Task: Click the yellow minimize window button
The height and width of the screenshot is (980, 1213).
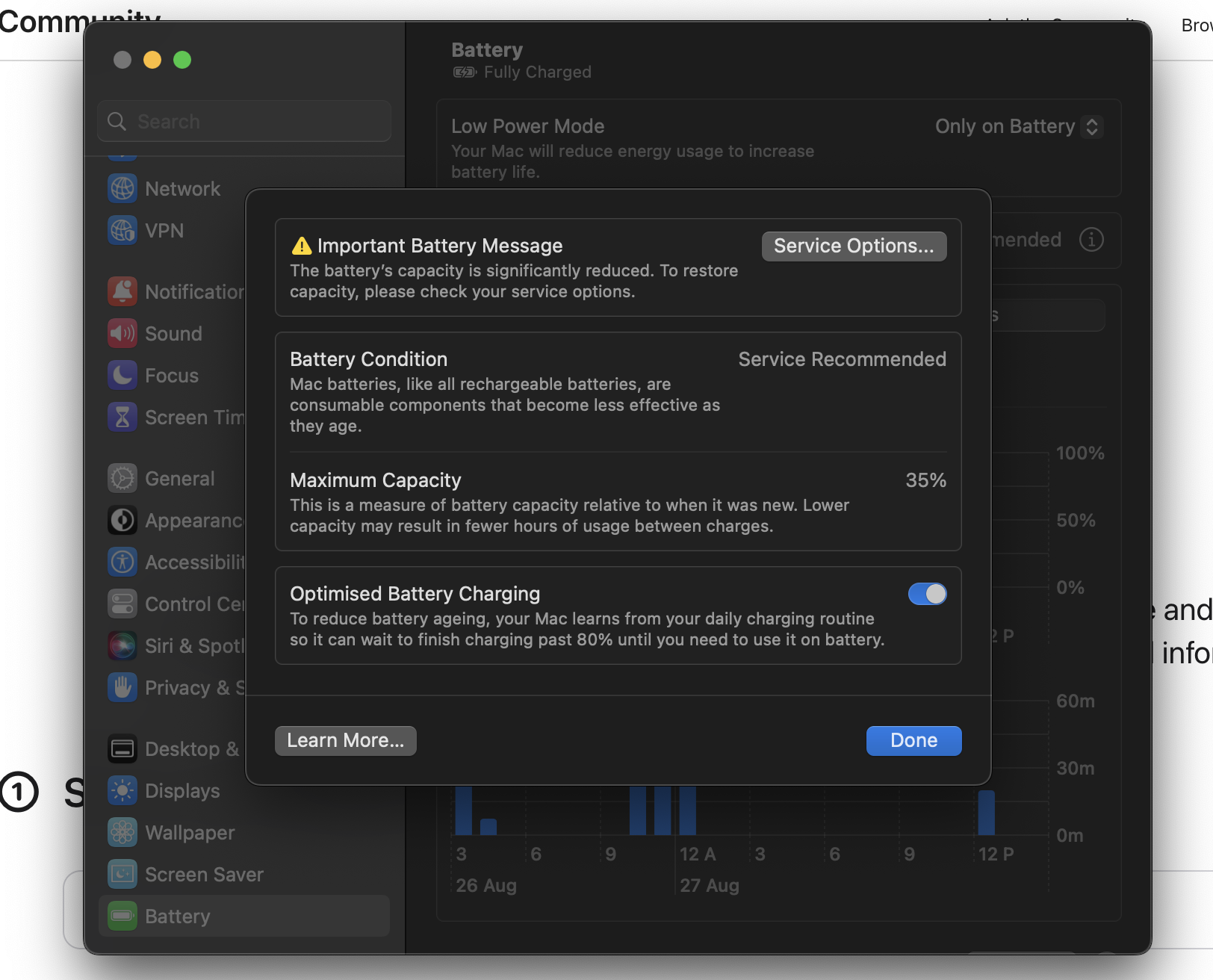Action: 152,60
